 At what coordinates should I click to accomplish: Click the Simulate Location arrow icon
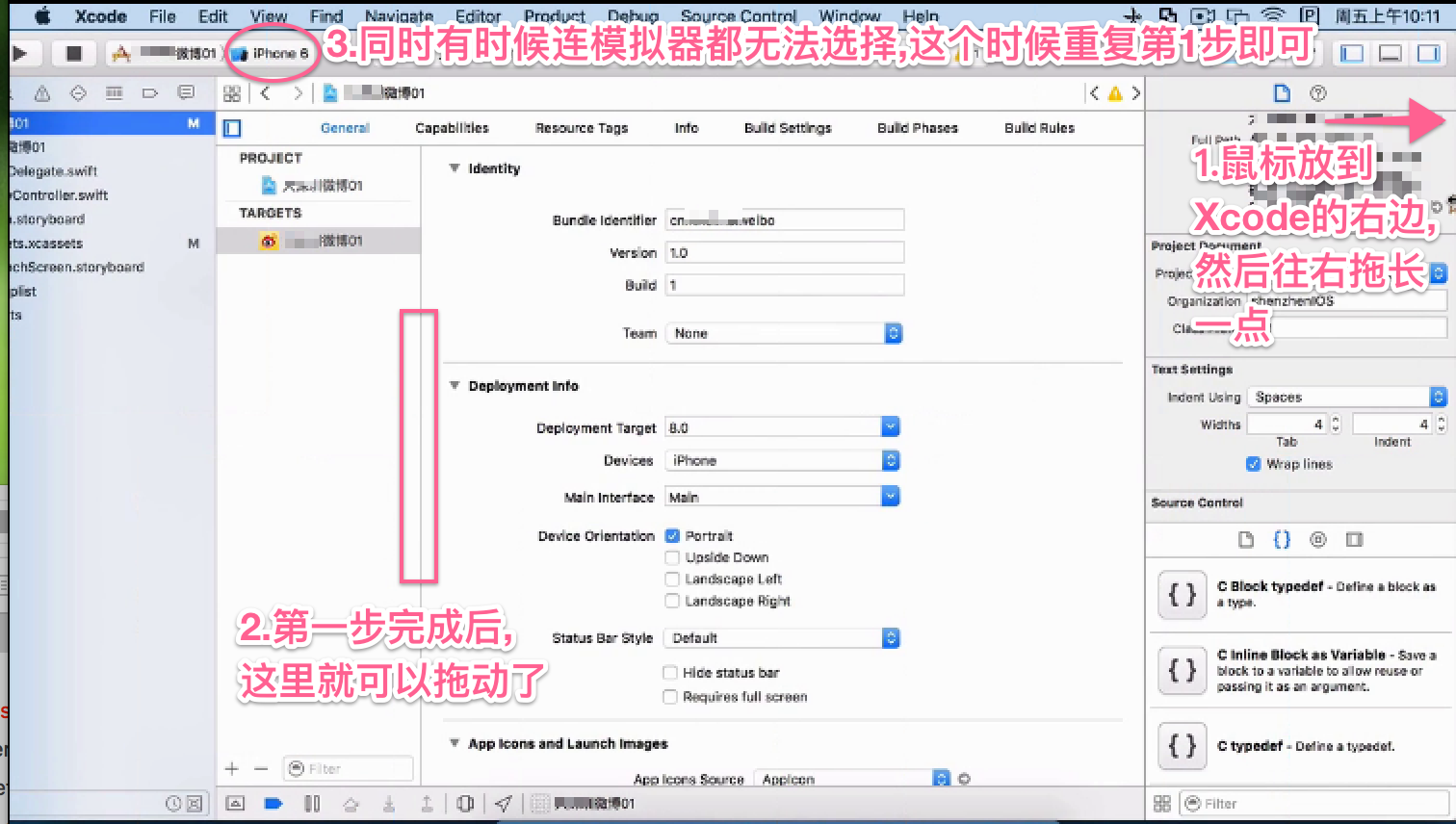(503, 803)
